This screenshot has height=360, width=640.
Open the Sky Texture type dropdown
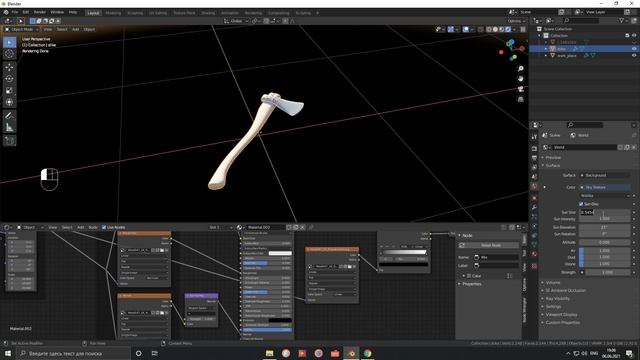pyautogui.click(x=605, y=196)
